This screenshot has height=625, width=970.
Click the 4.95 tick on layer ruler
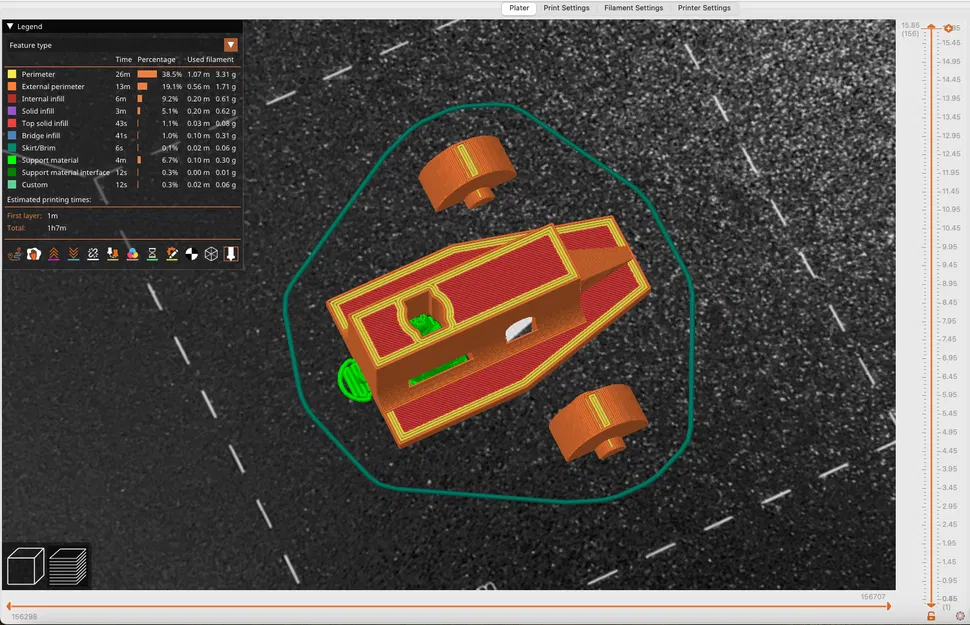coord(949,432)
